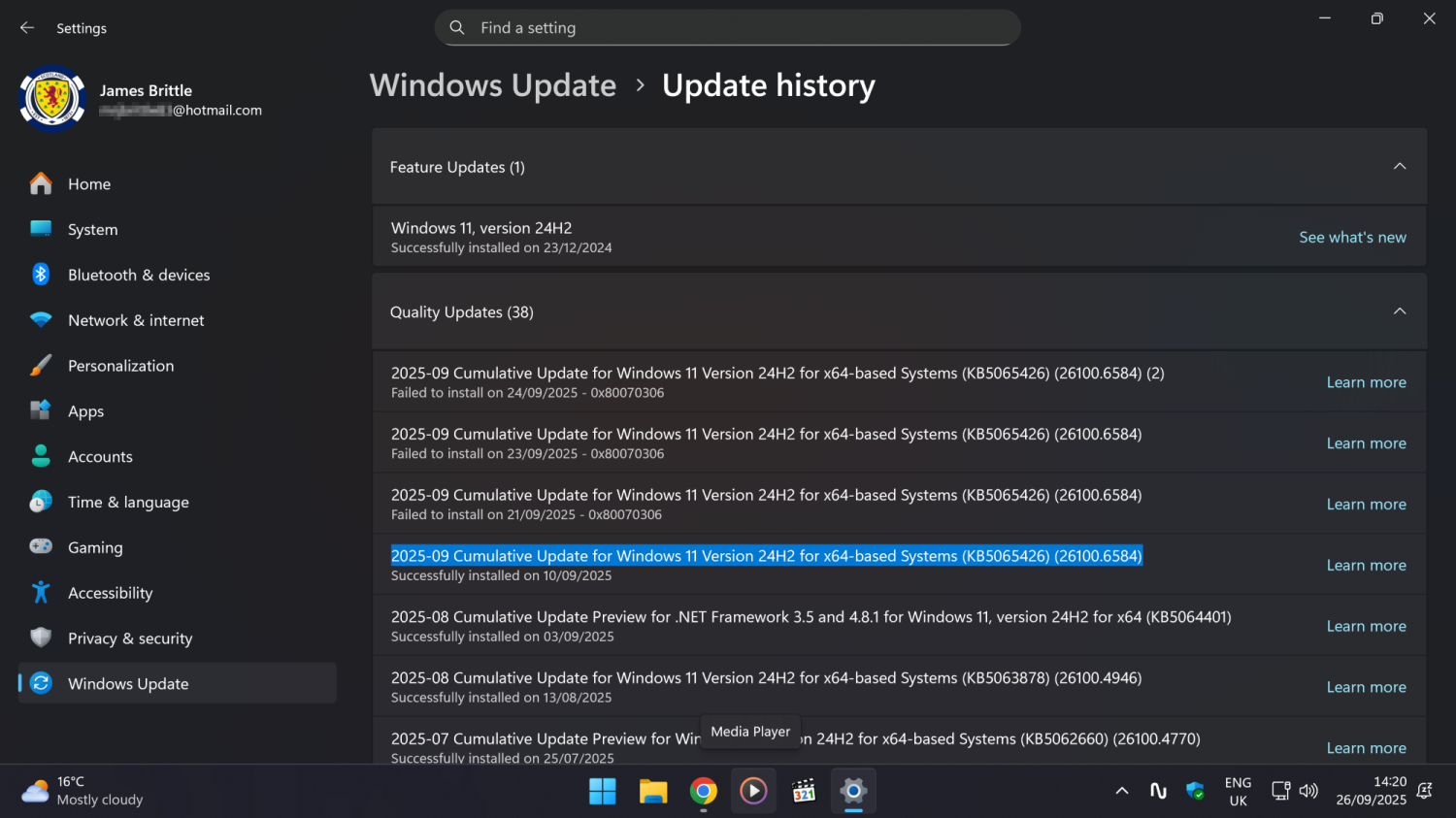Viewport: 1456px width, 818px height.
Task: Click the Windows Security tray icon
Action: coord(1195,791)
